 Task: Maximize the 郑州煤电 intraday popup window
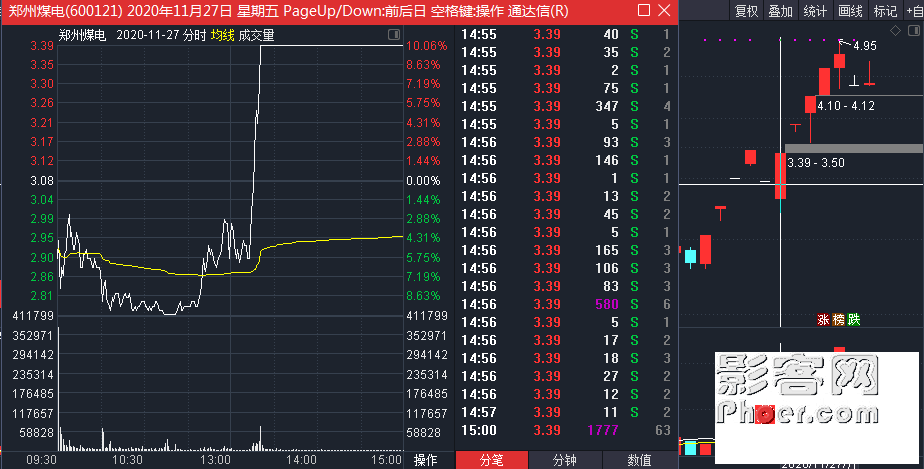pos(644,10)
